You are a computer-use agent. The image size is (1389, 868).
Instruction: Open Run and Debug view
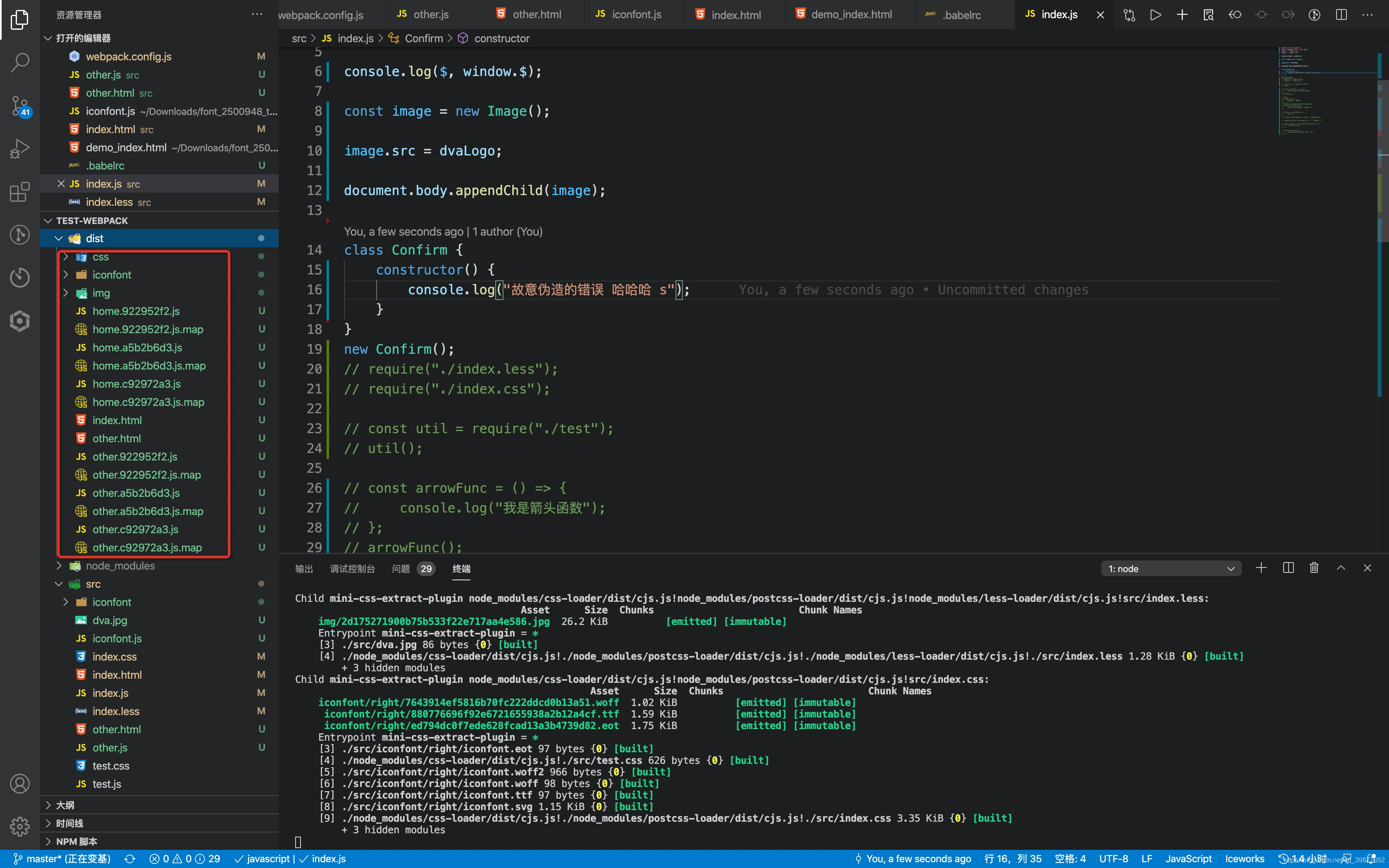(x=19, y=149)
